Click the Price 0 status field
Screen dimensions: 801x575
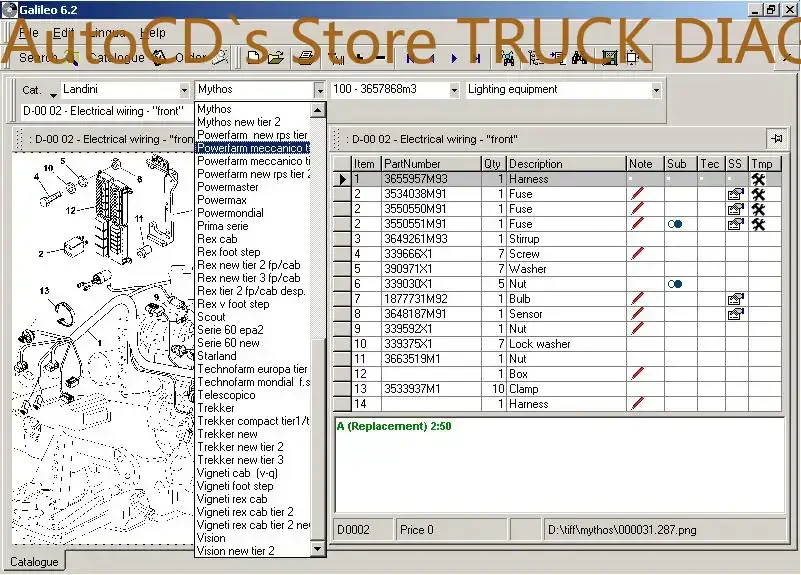[451, 530]
